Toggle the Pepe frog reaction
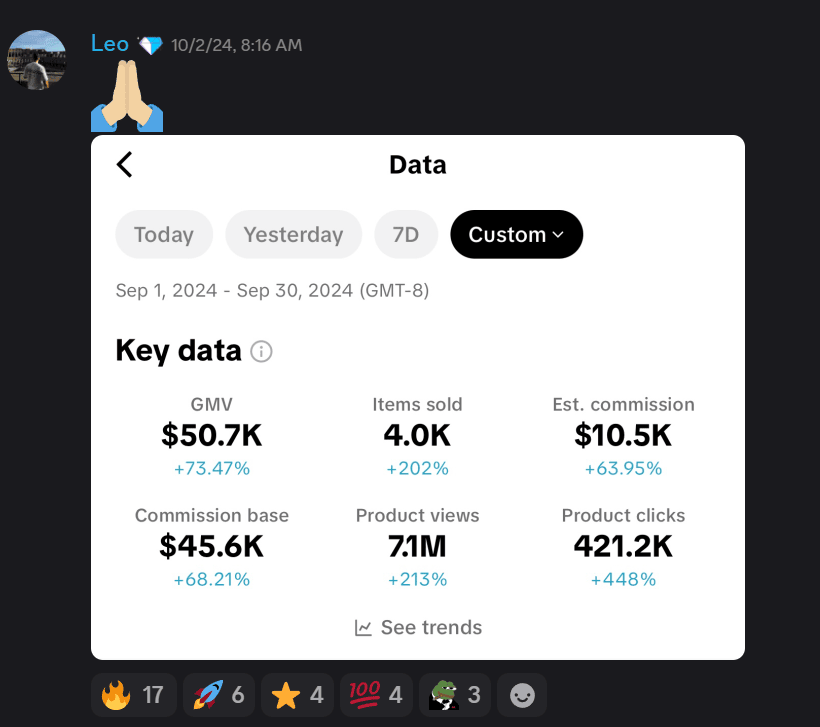Screen dimensions: 820x727 455,694
